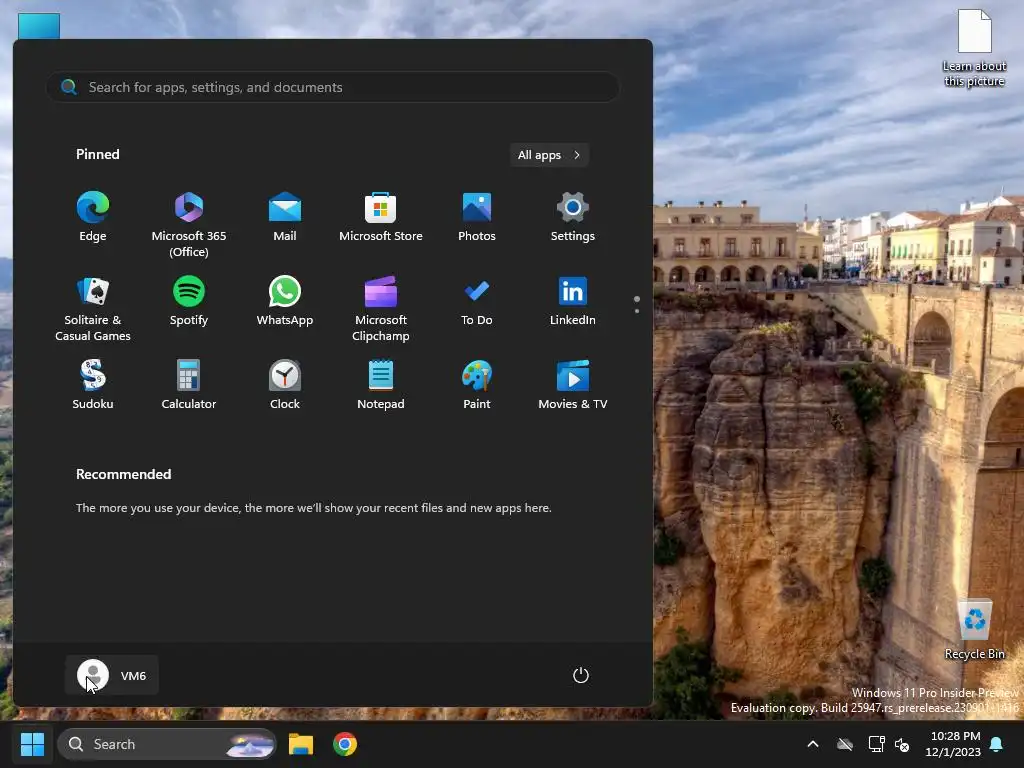The height and width of the screenshot is (768, 1024).
Task: Show hidden icons in system tray
Action: tap(813, 744)
